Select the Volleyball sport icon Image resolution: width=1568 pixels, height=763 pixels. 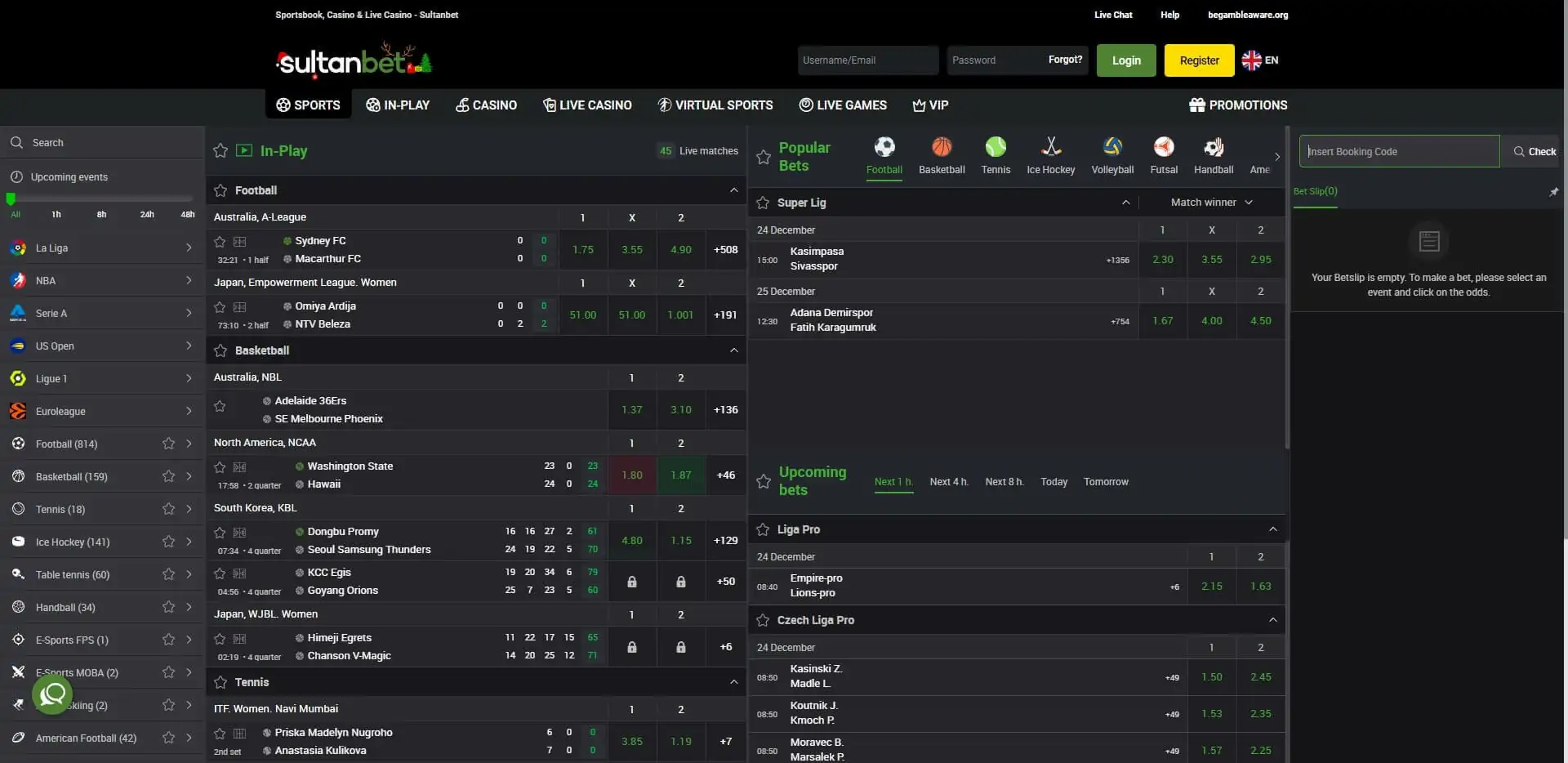tap(1111, 148)
